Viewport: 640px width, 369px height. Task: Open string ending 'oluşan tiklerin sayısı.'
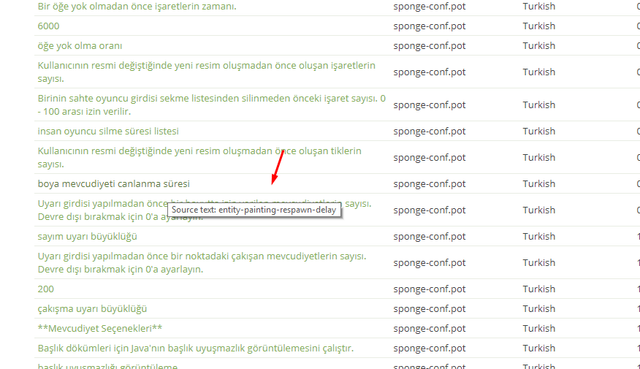coord(199,158)
